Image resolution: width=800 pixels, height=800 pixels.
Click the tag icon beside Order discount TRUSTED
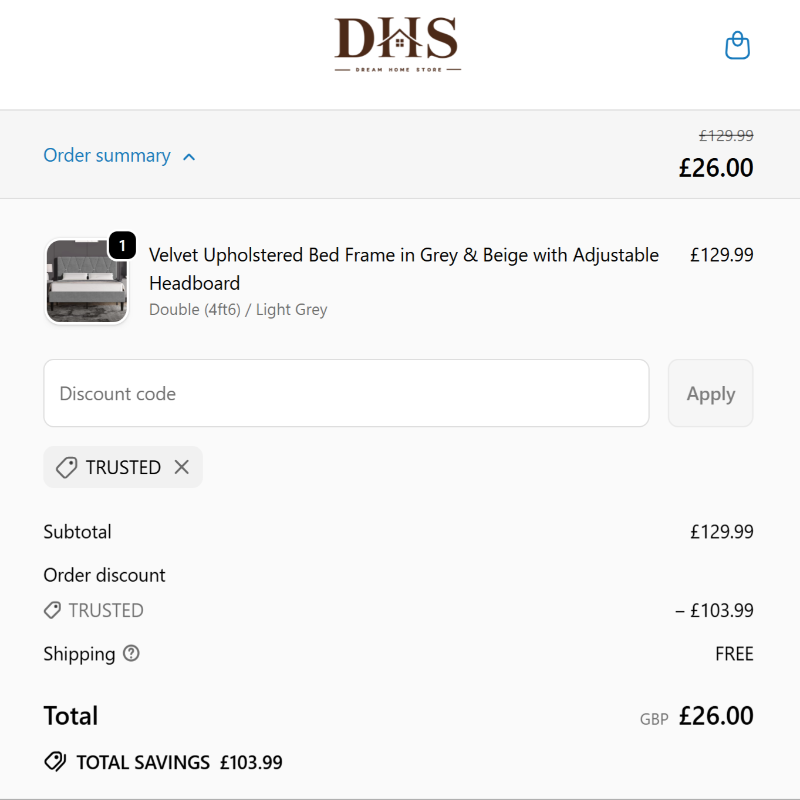52,610
